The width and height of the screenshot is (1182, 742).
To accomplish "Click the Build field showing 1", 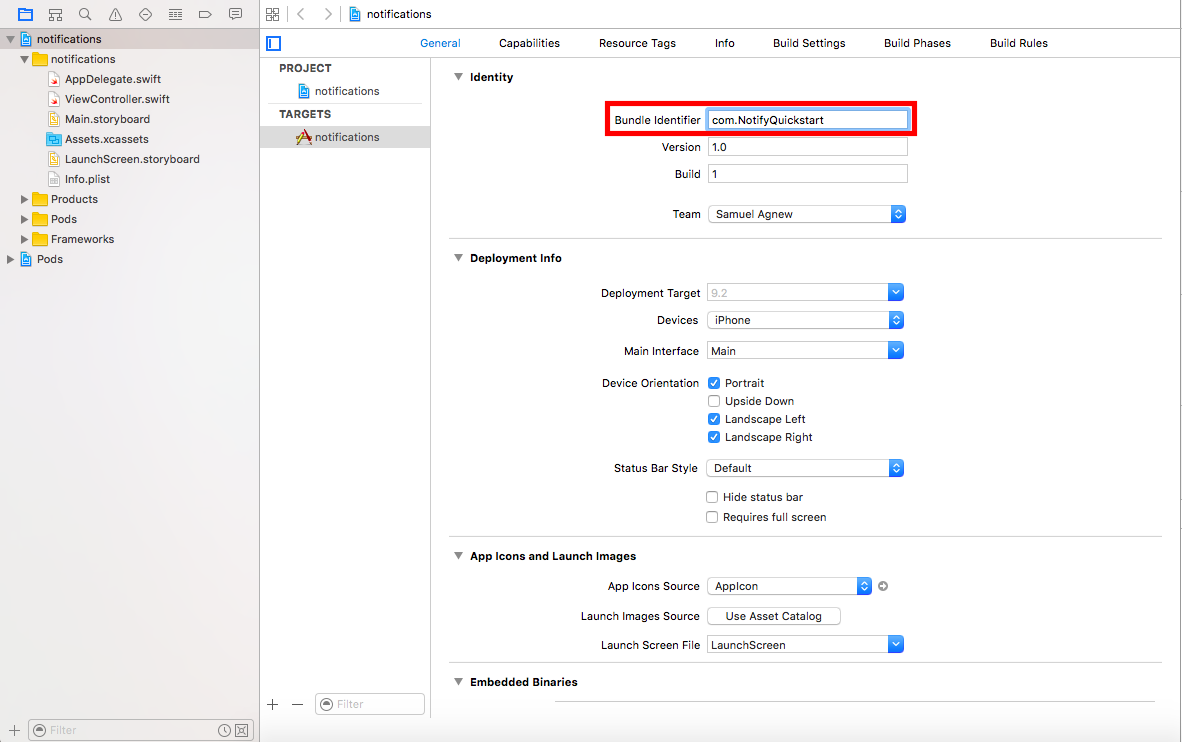I will (x=807, y=174).
